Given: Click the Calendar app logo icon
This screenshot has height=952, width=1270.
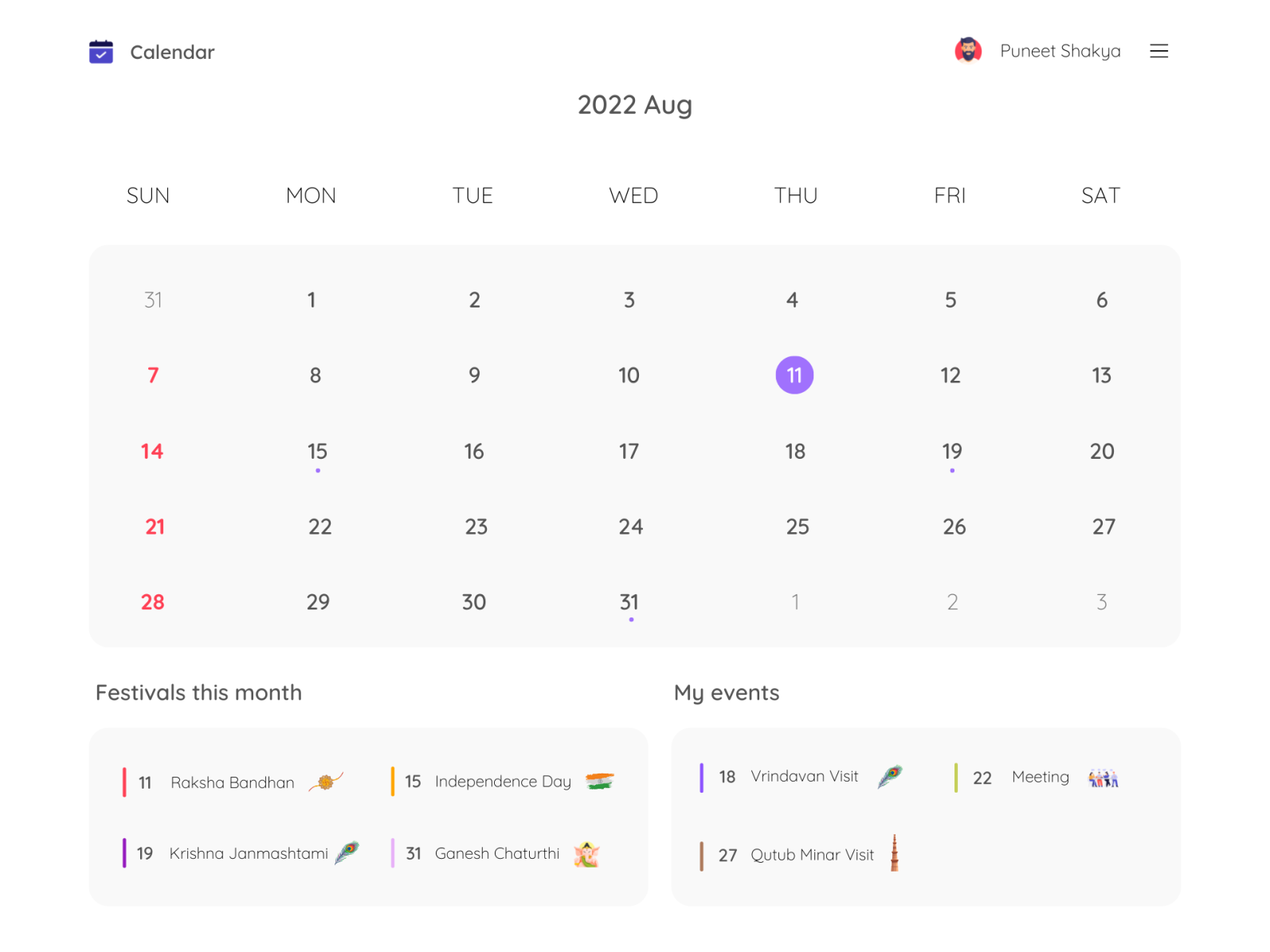Looking at the screenshot, I should pos(101,52).
